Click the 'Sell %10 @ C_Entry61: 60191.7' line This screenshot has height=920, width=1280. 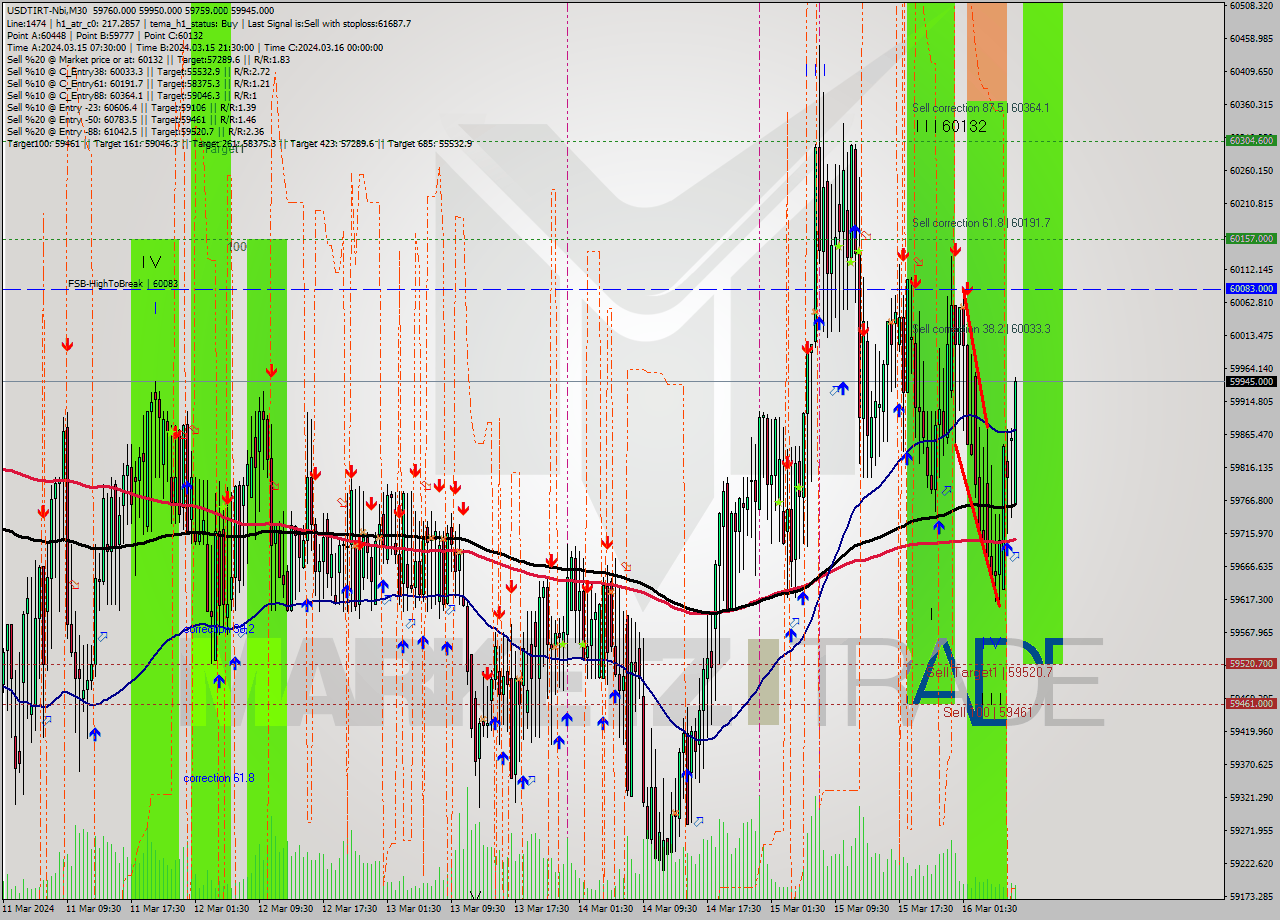click(138, 83)
